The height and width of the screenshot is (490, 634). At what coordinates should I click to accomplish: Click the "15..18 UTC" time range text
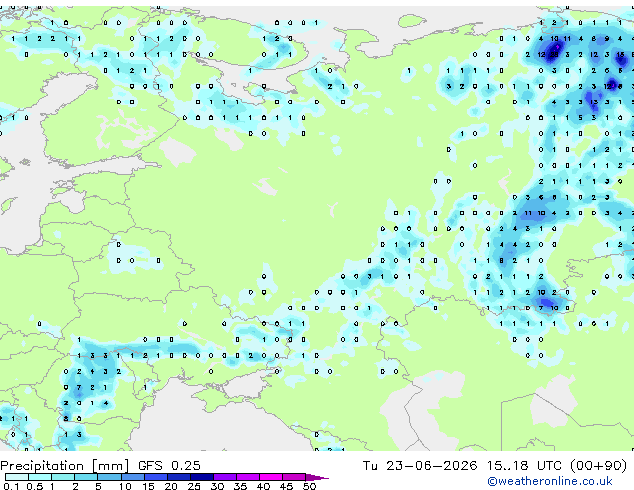click(x=524, y=466)
